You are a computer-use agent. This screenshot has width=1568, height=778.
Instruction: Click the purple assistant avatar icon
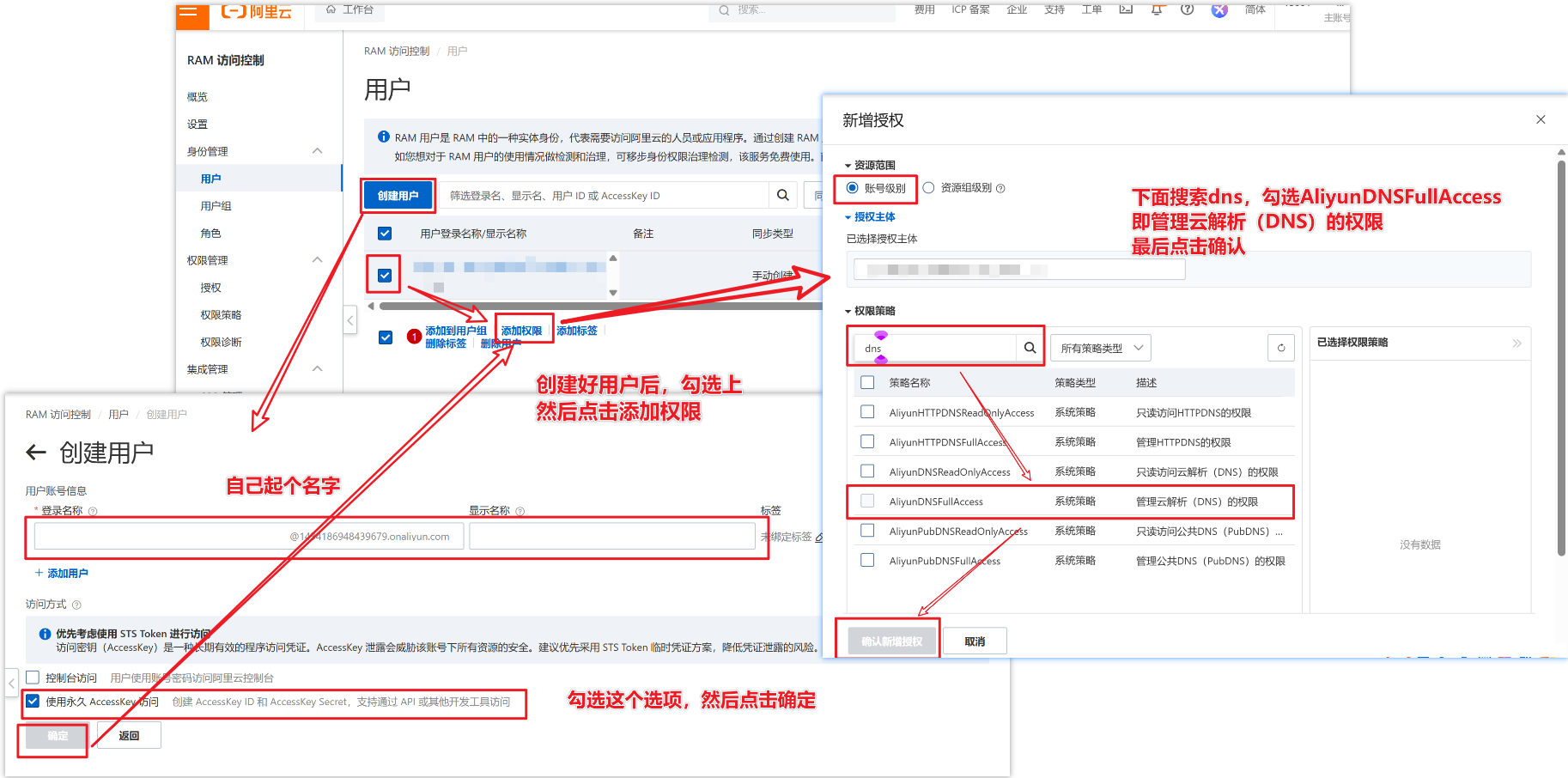(x=1219, y=10)
